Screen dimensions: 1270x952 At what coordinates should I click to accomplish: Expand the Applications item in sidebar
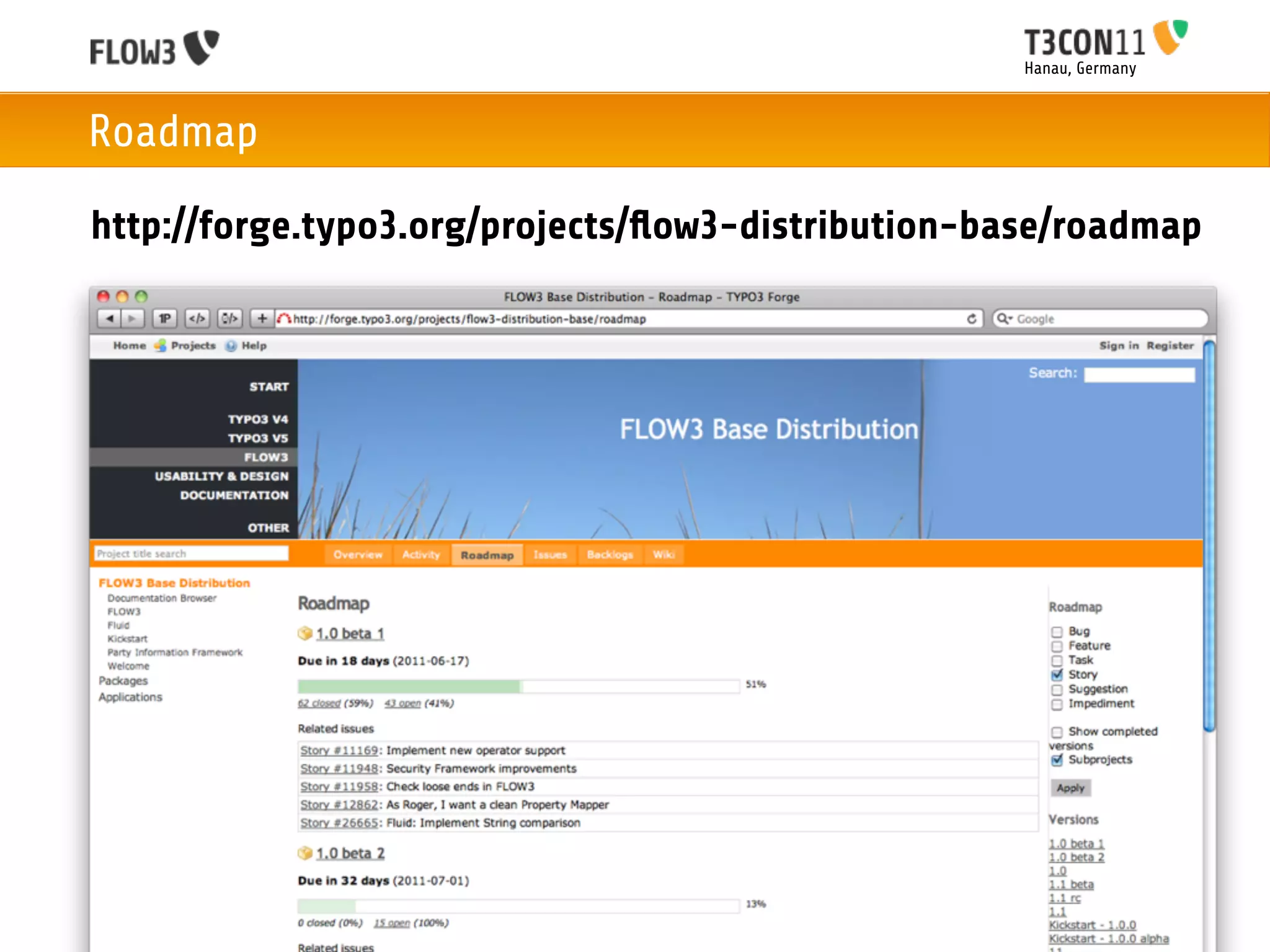tap(130, 697)
